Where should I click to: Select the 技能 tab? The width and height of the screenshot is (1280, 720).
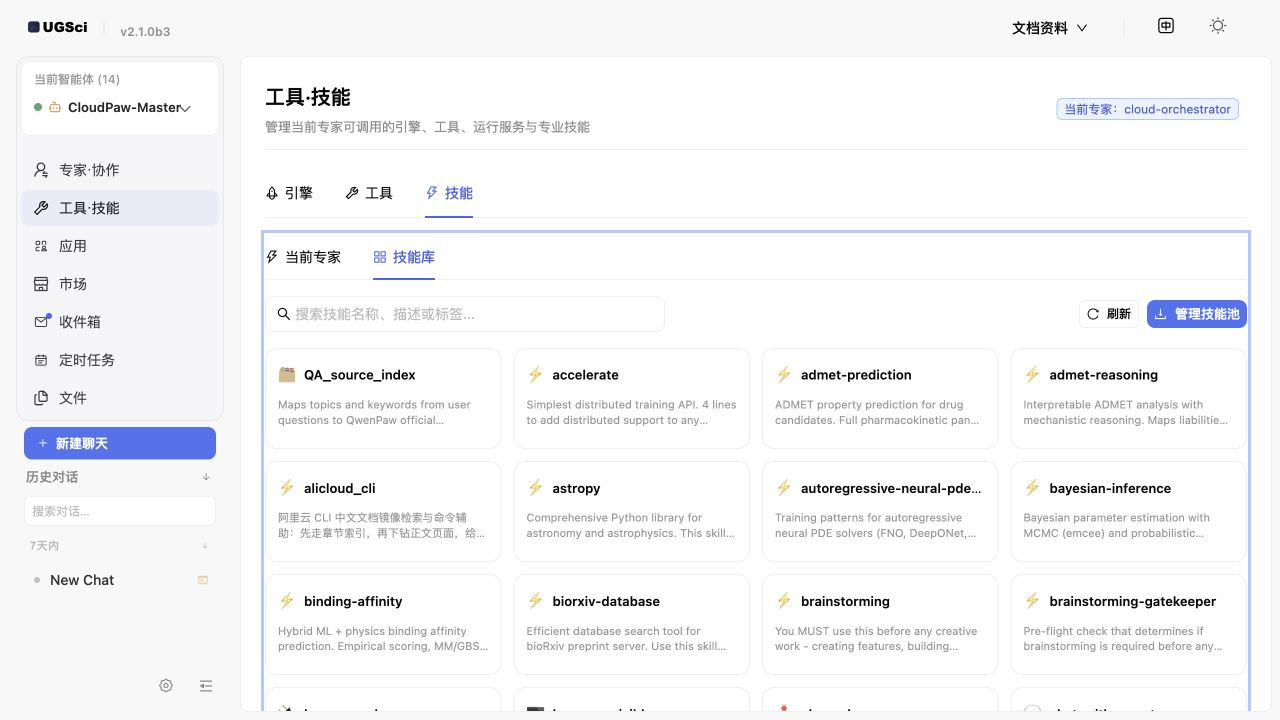[449, 193]
